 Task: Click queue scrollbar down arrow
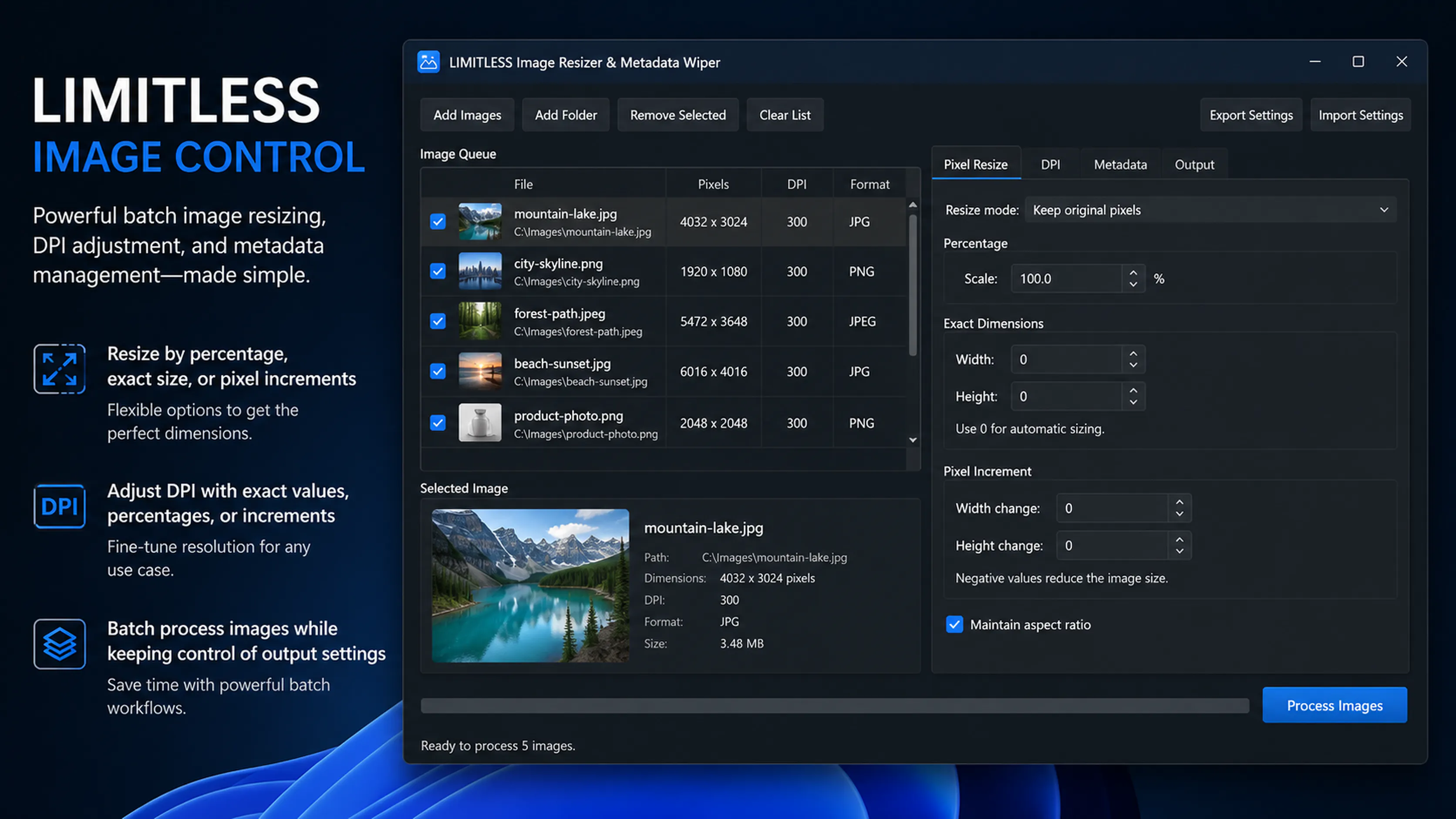tap(912, 440)
